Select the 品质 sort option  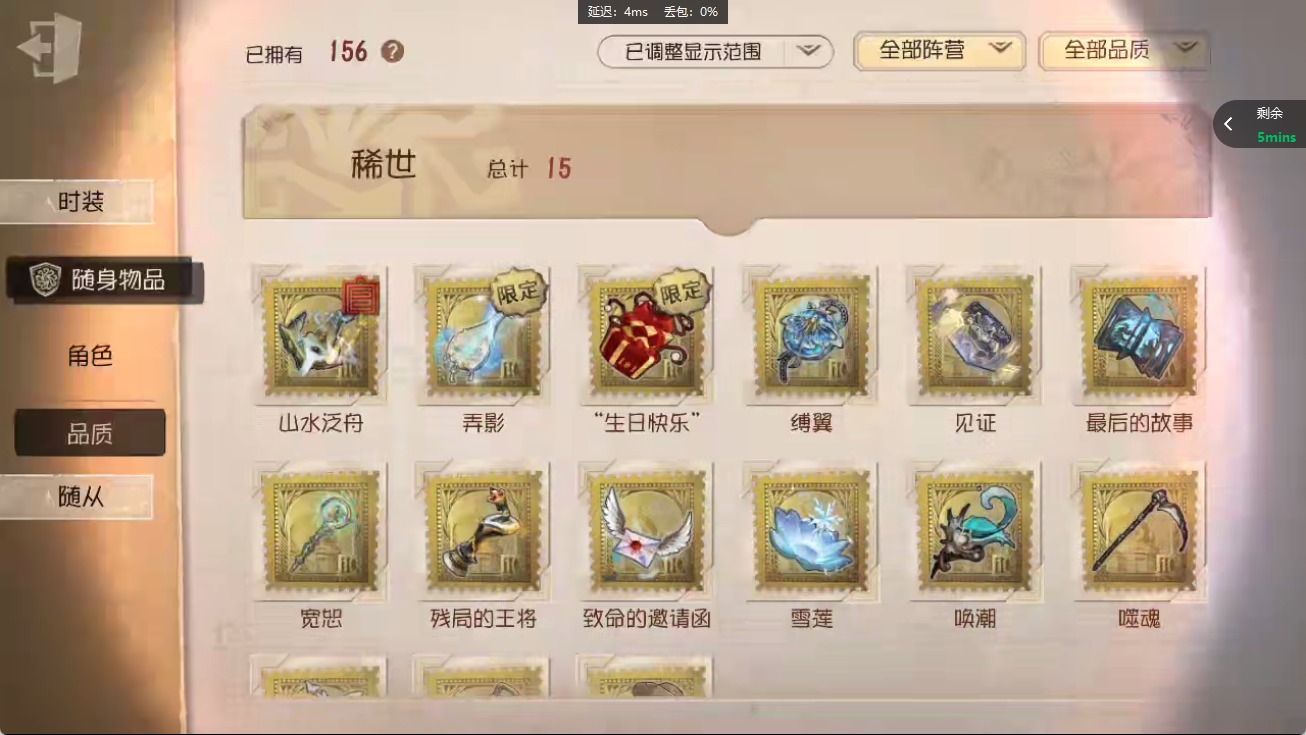pyautogui.click(x=90, y=433)
